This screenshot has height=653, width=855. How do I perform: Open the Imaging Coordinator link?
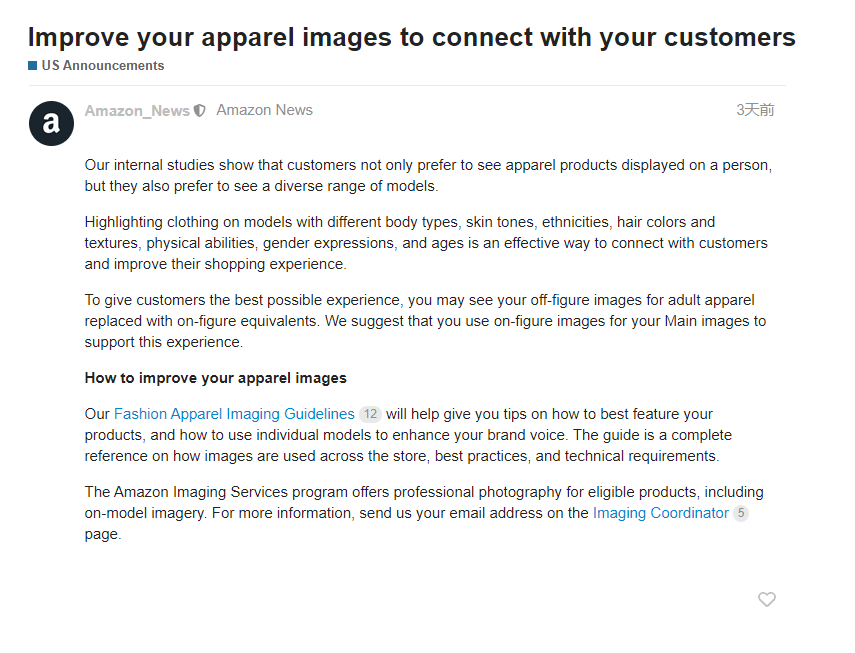pos(660,513)
